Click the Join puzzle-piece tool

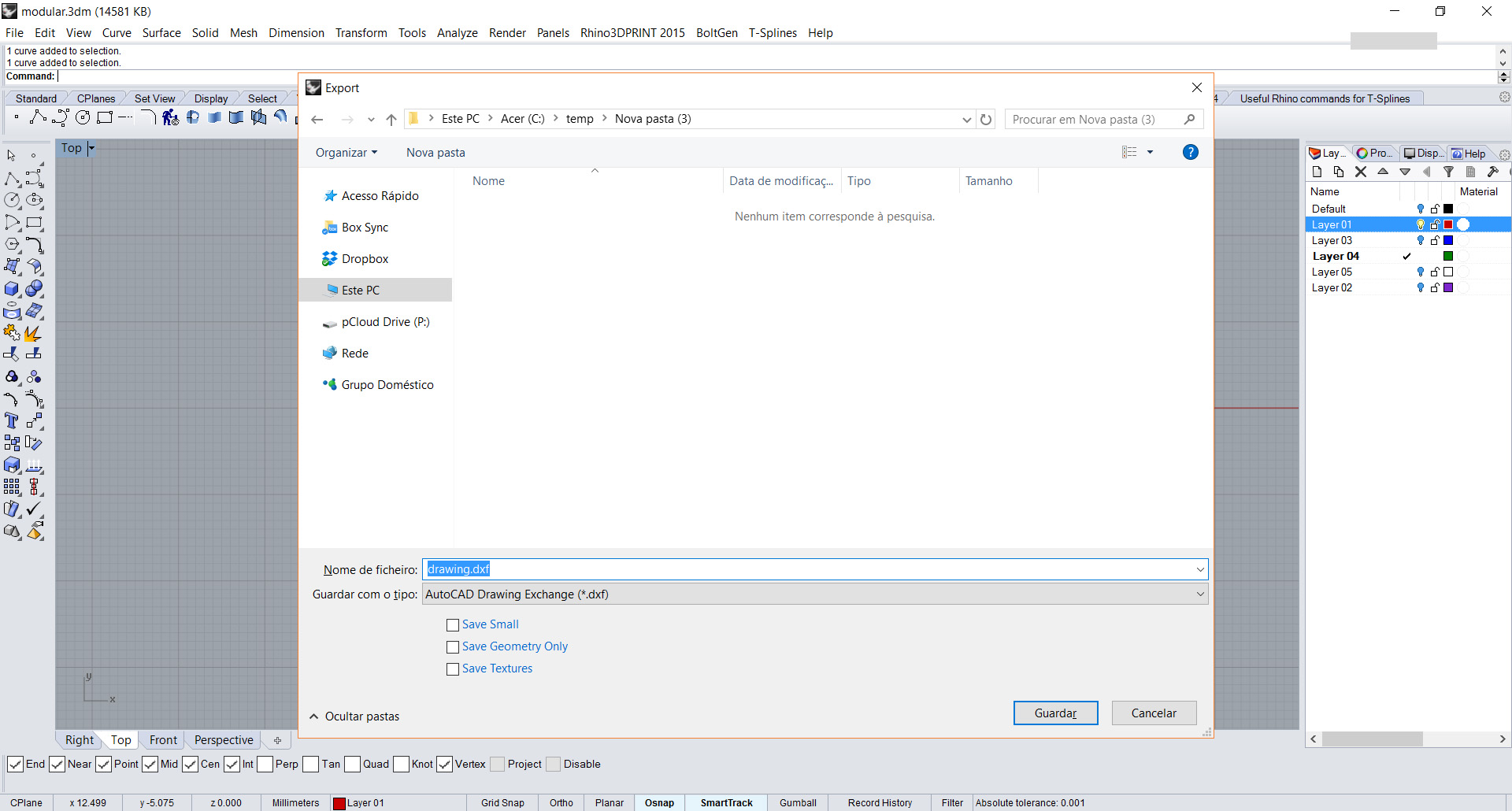coord(13,333)
